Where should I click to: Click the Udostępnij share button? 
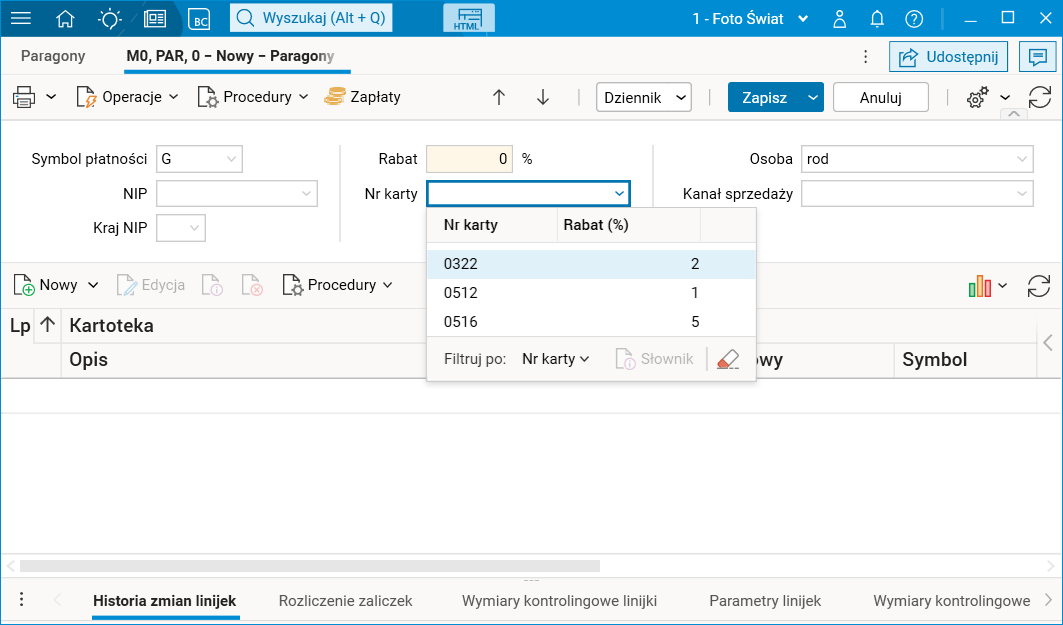[x=948, y=57]
